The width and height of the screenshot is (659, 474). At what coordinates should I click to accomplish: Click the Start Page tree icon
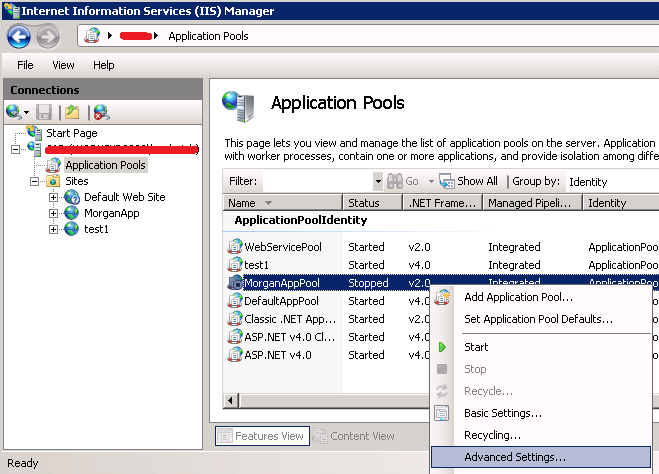pyautogui.click(x=34, y=132)
